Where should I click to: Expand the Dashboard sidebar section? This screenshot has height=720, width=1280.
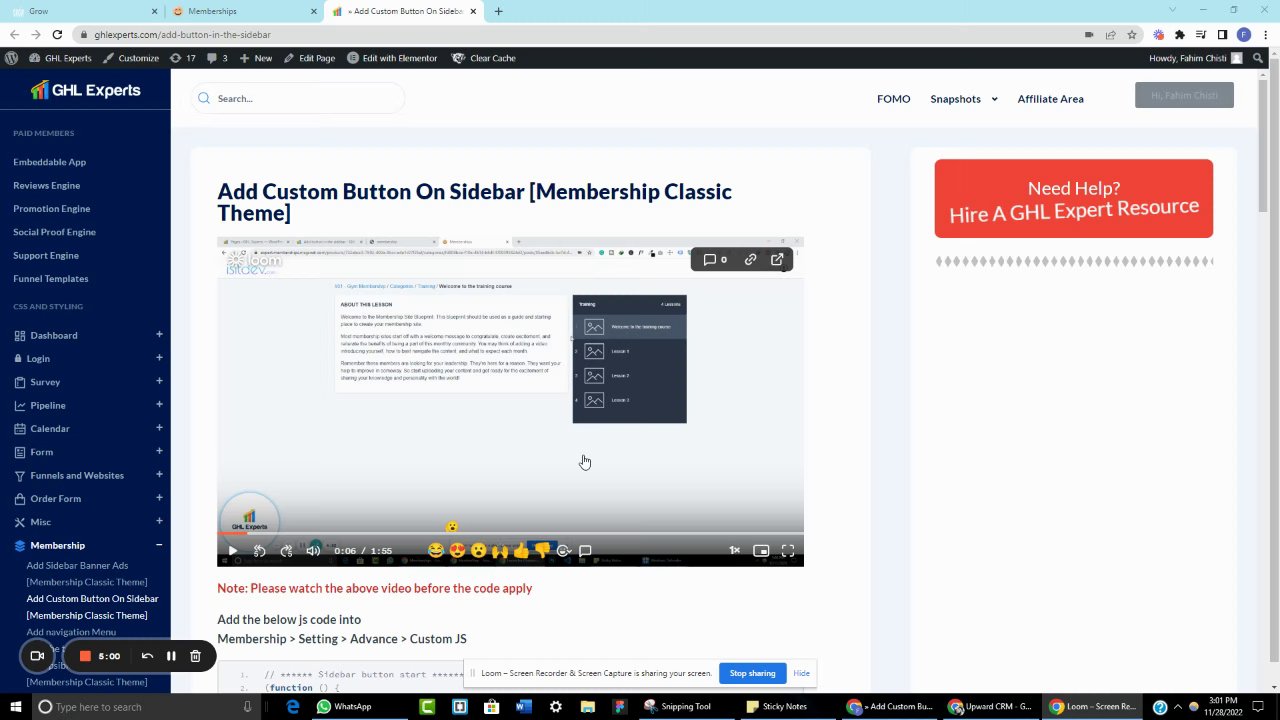159,335
